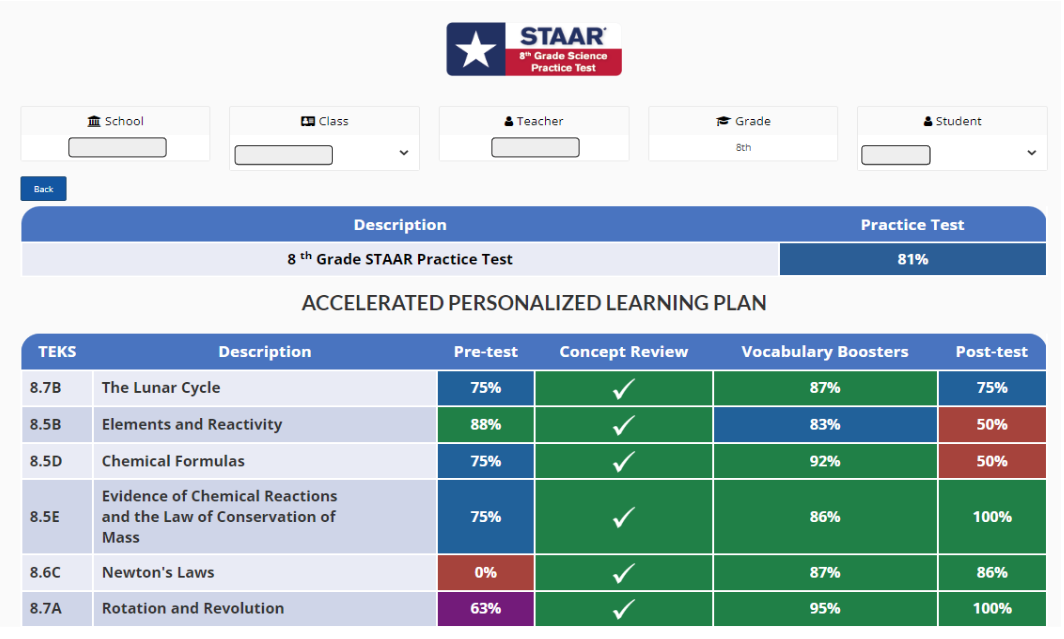Select the Post-test column header

[991, 352]
